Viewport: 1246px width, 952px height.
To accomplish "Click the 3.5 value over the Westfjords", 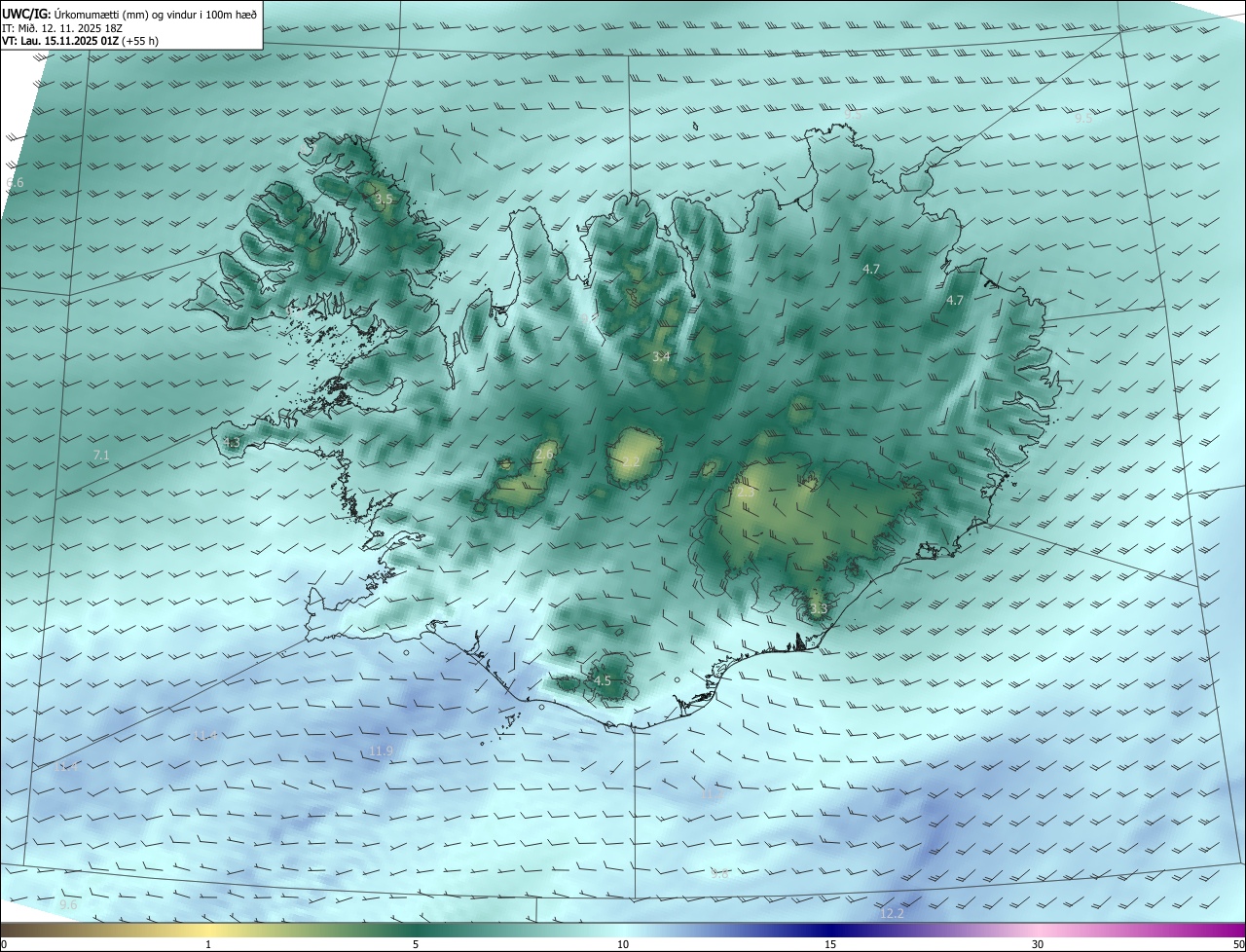I will pos(384,199).
